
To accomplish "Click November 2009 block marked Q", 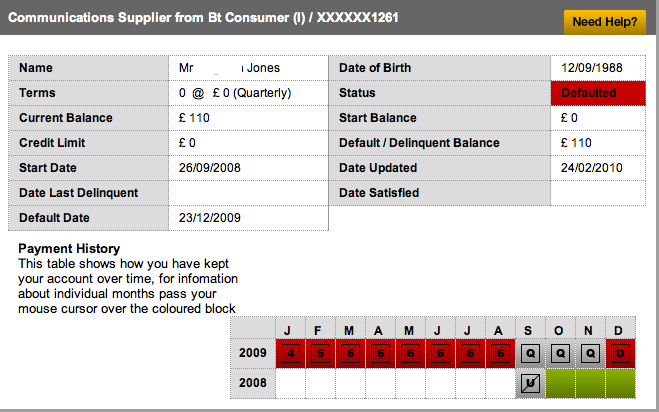I will (590, 353).
